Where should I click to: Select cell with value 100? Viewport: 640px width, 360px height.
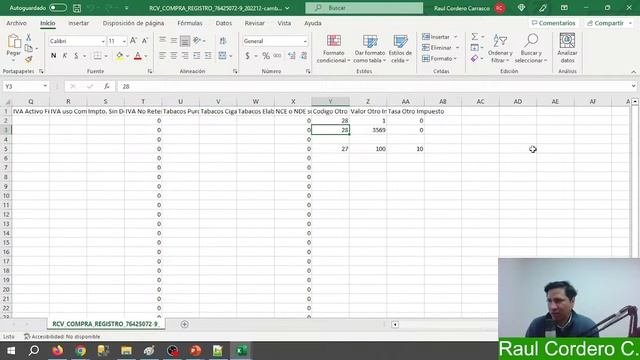[368, 149]
